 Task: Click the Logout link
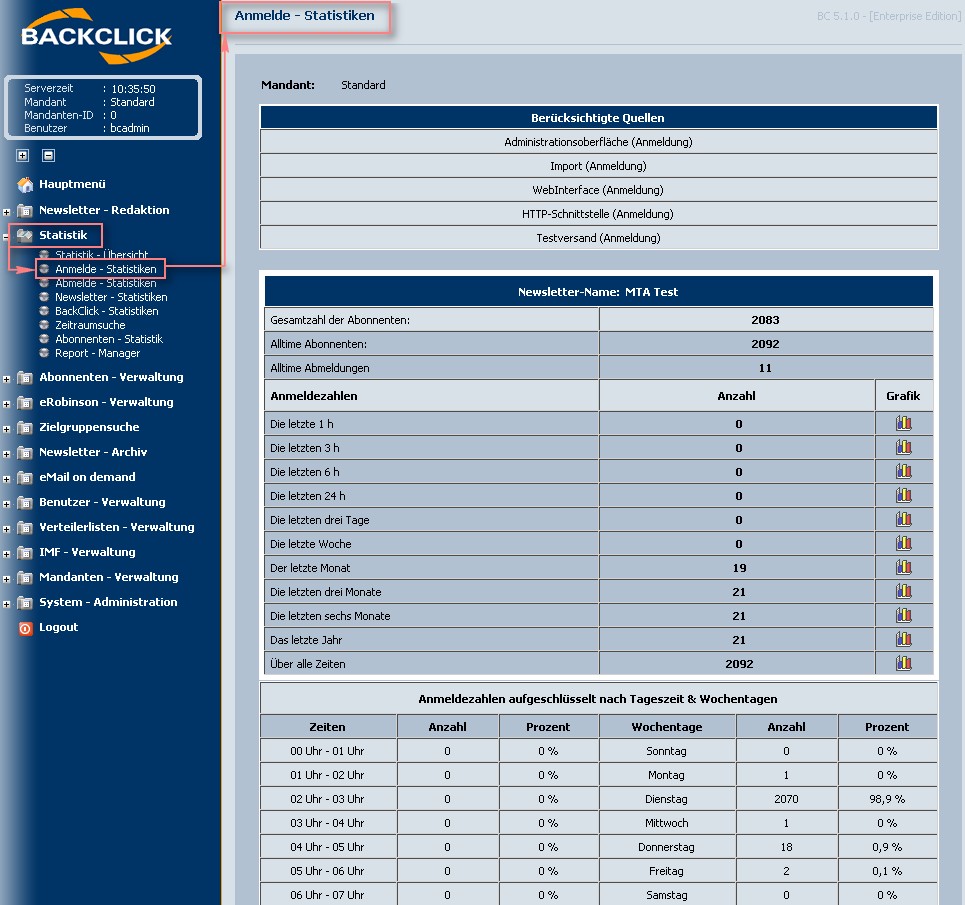click(x=58, y=627)
